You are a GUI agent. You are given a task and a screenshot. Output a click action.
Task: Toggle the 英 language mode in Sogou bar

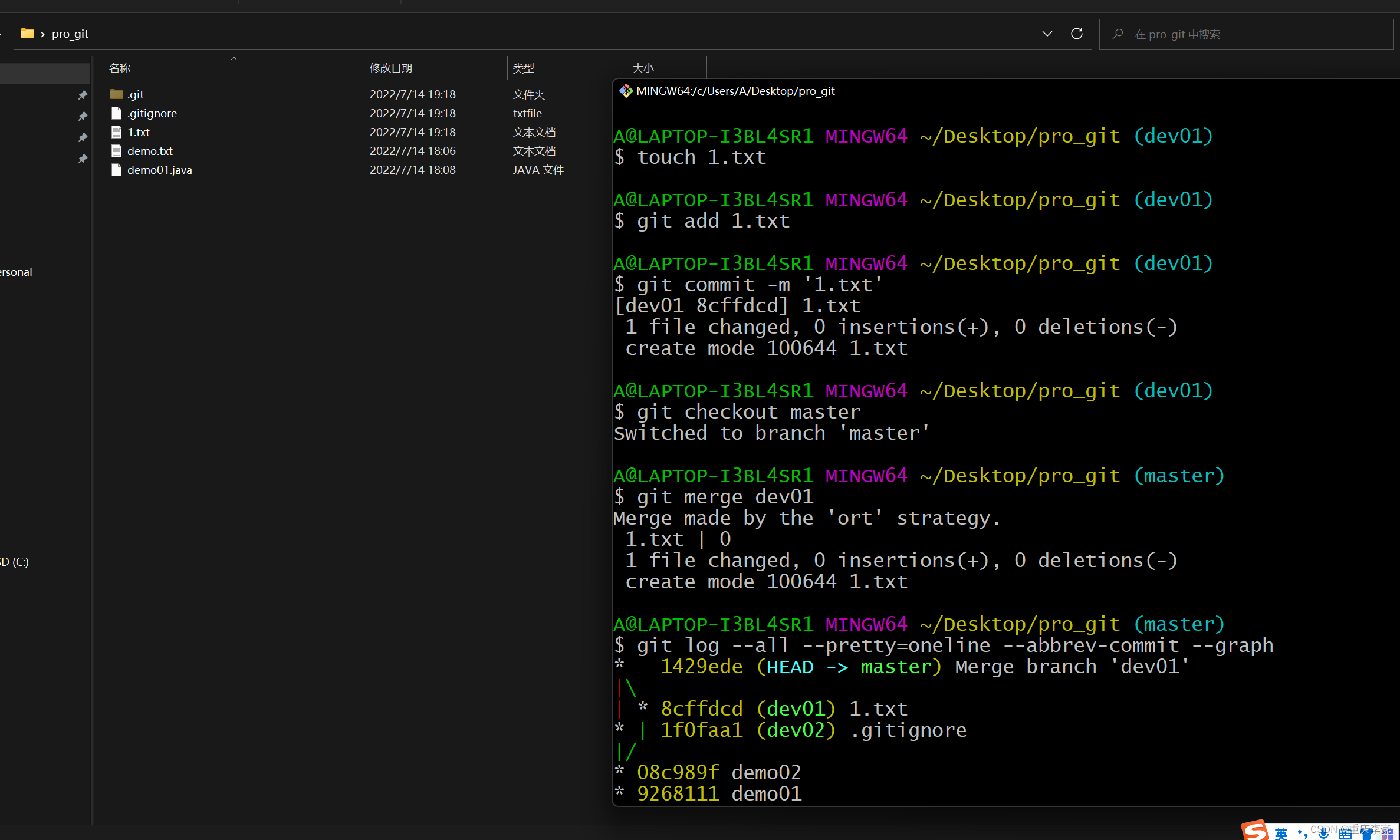point(1281,833)
